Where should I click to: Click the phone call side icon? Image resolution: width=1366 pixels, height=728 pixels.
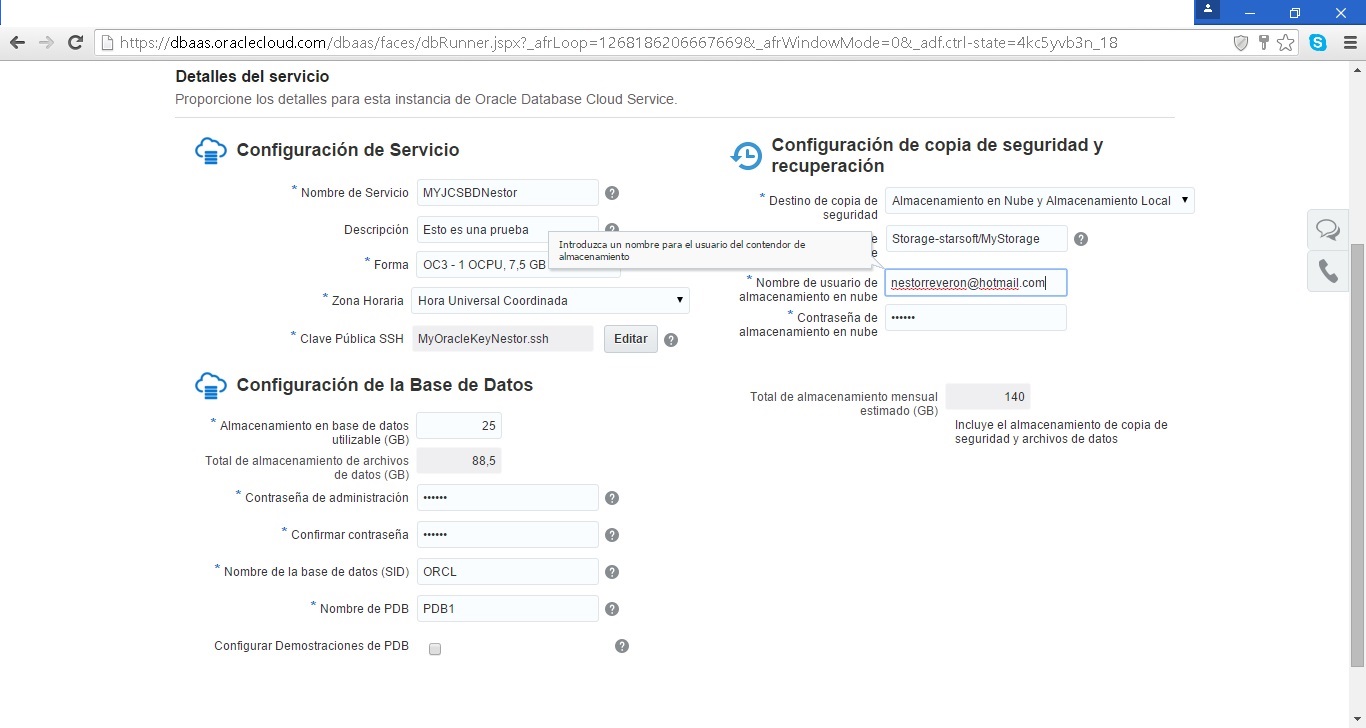1328,271
